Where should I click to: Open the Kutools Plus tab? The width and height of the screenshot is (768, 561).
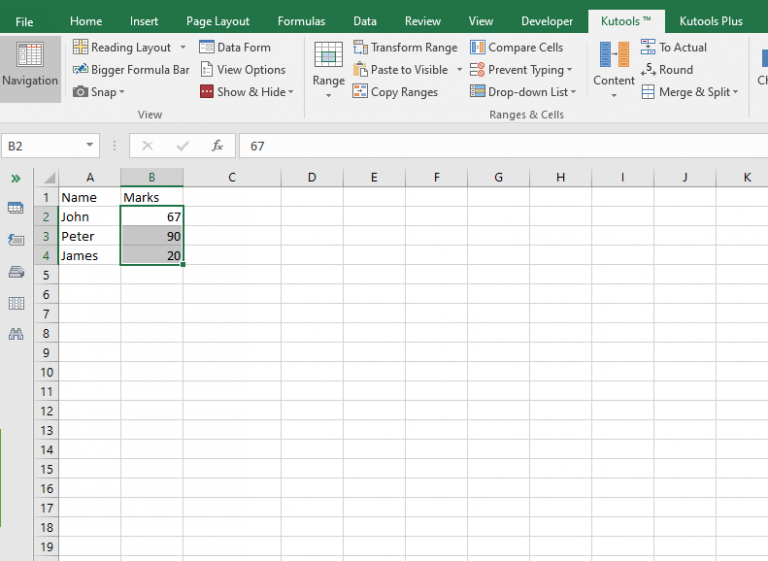[x=711, y=21]
